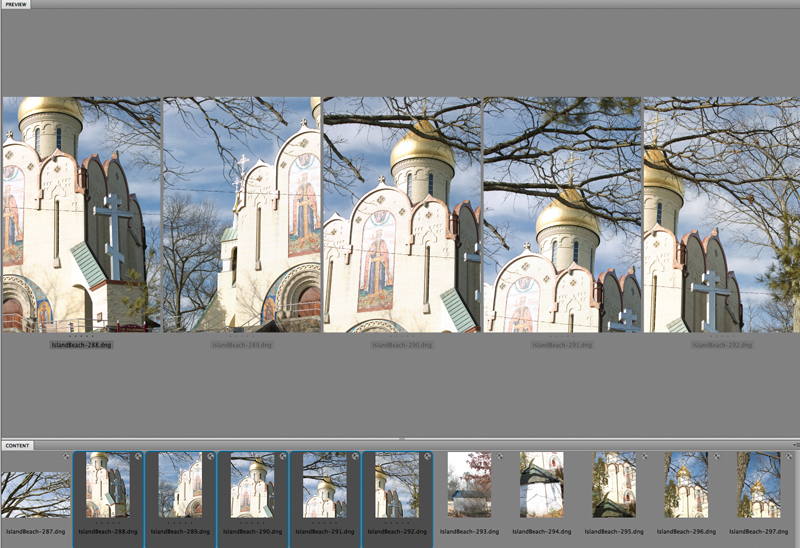Click the IslandBeach-288.dng filename under the preview

point(81,345)
